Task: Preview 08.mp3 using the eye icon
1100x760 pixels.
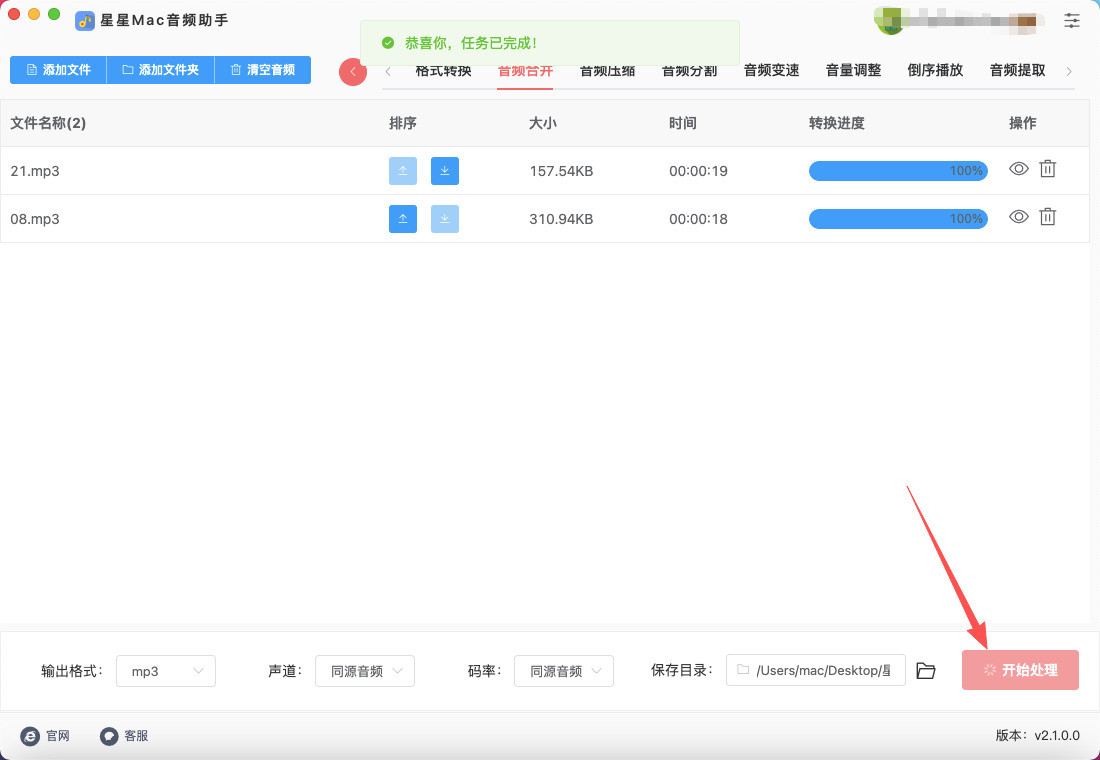Action: click(x=1018, y=216)
